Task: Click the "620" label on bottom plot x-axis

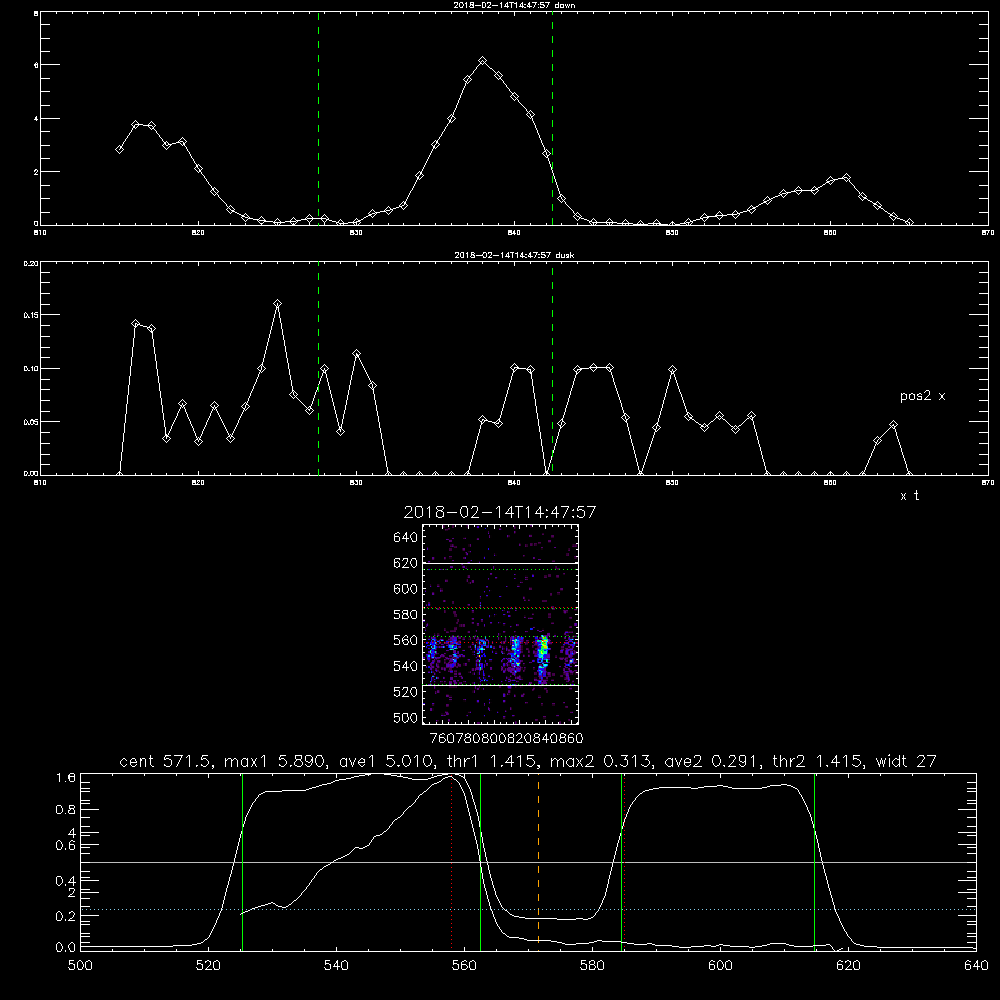Action: (848, 966)
